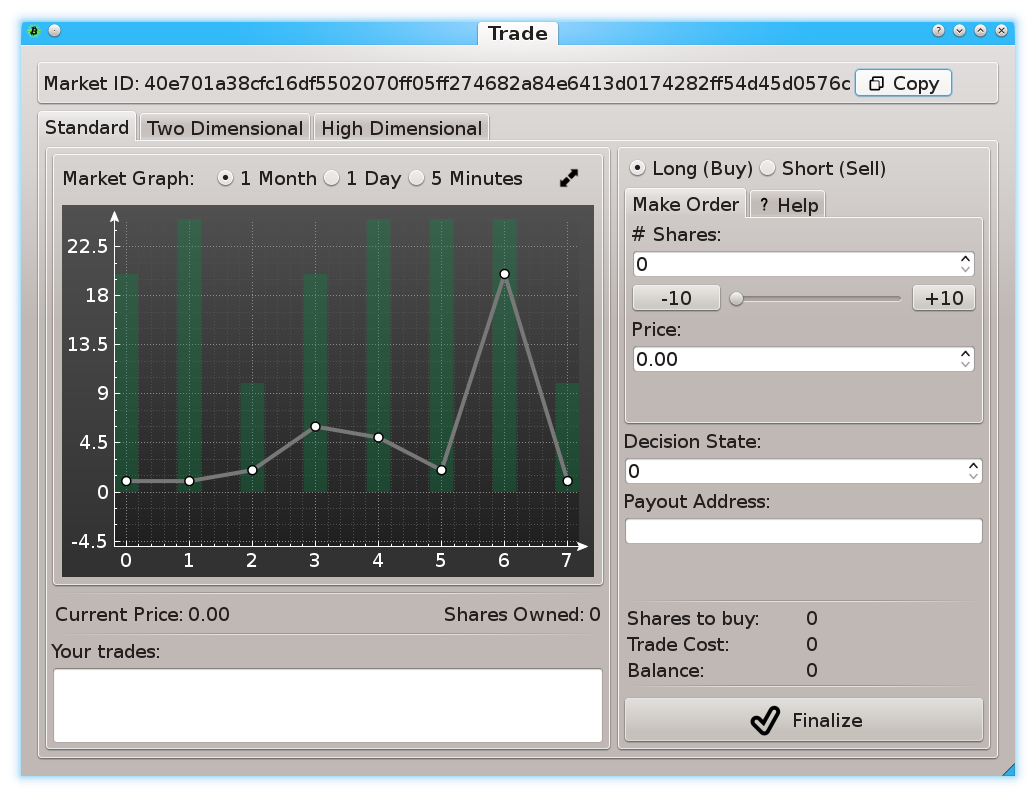Click the shares quantity slider handle
Viewport: 1036px width, 797px height.
(734, 297)
